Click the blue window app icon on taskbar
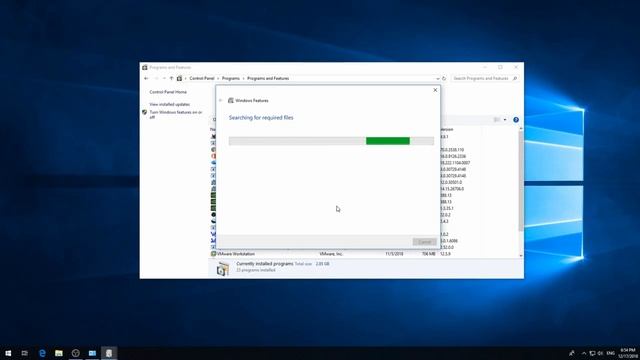Viewport: 640px width, 360px height. click(x=92, y=353)
